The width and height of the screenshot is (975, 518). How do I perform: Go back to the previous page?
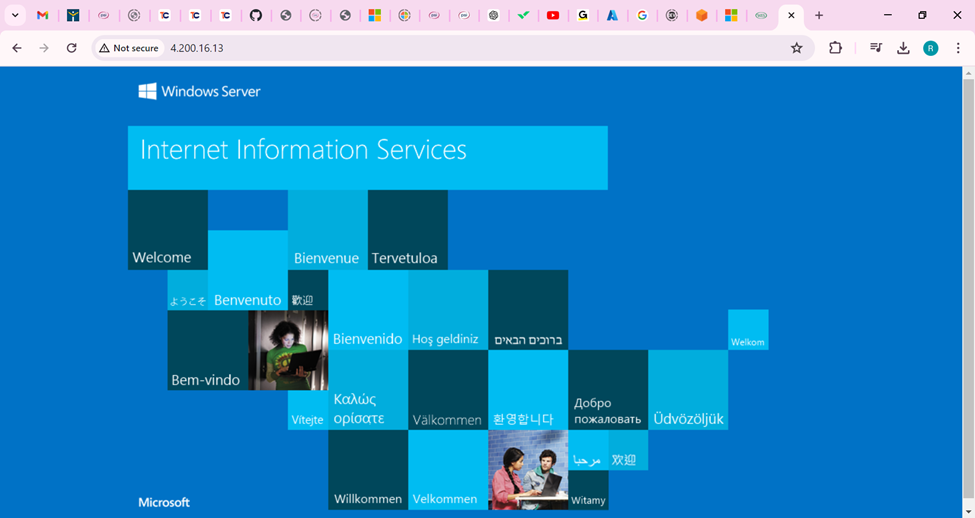pos(17,48)
